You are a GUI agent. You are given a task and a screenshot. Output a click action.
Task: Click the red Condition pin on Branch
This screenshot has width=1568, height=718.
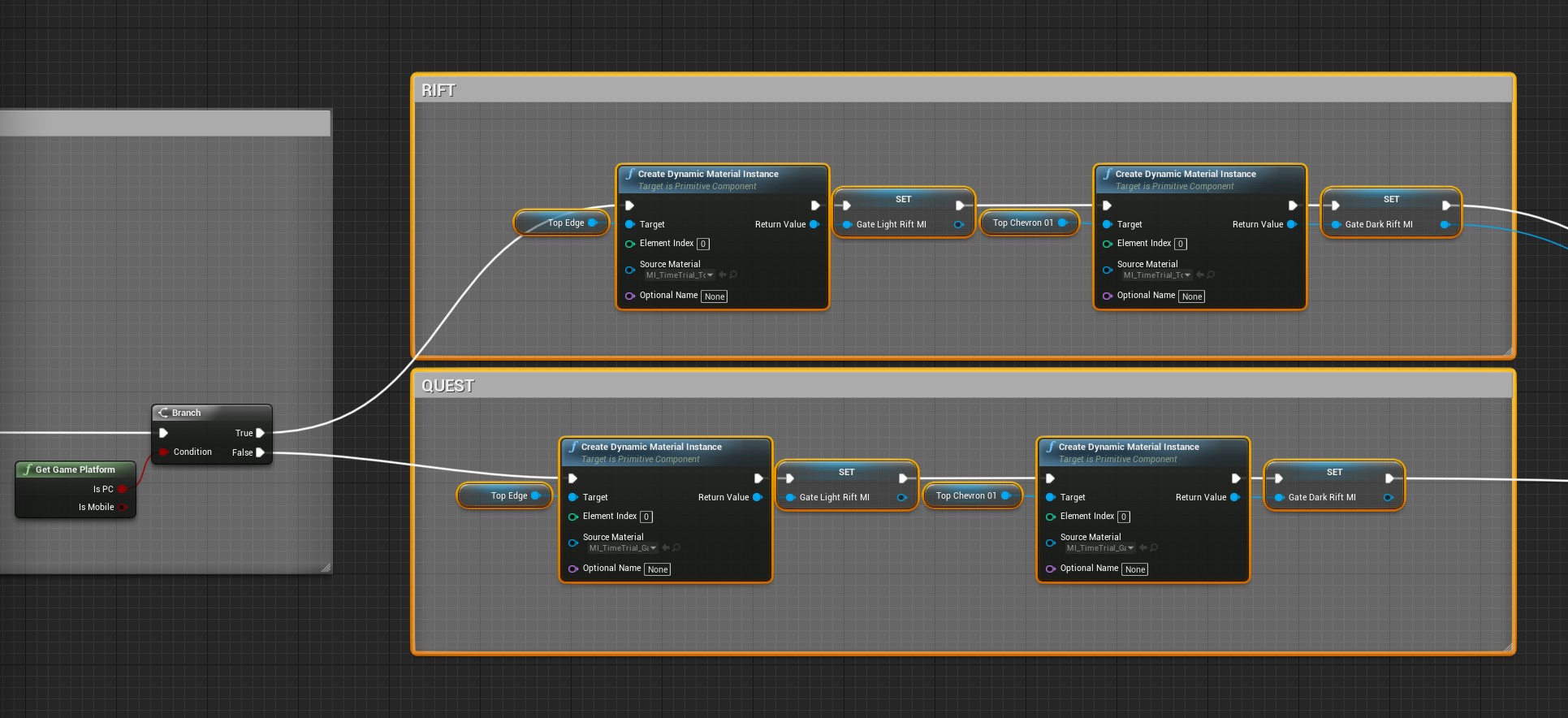click(x=164, y=452)
